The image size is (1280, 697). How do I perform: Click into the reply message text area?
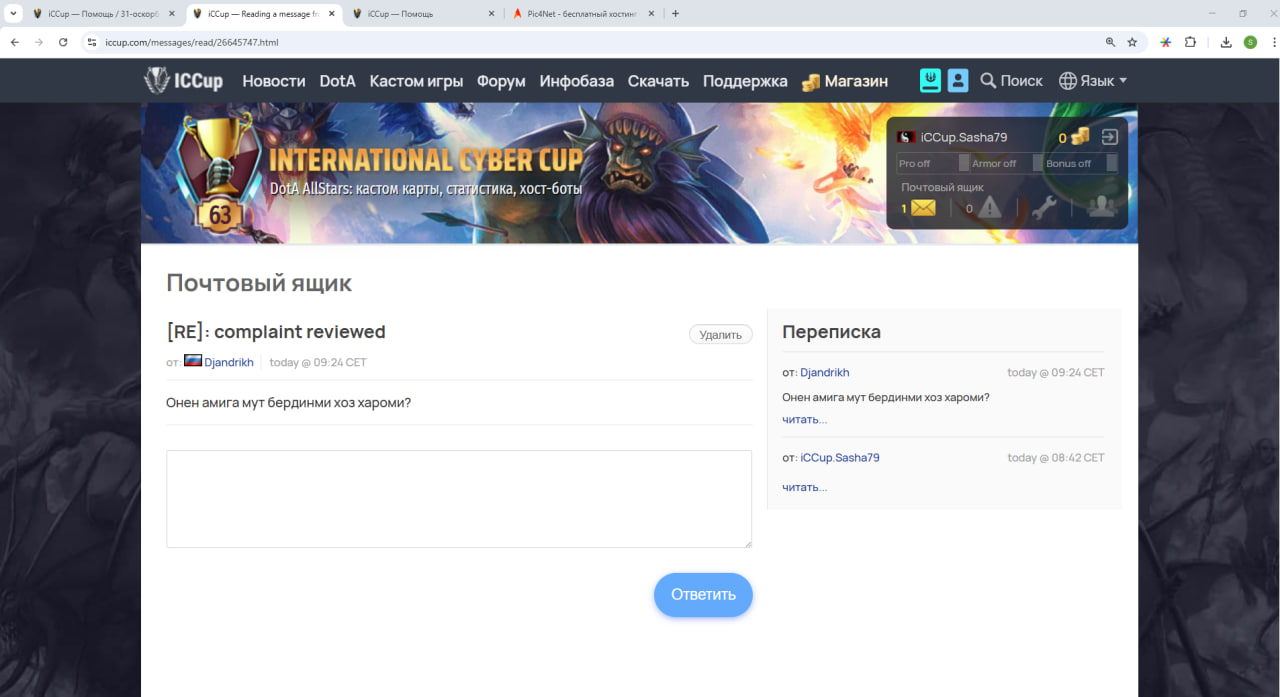[459, 499]
